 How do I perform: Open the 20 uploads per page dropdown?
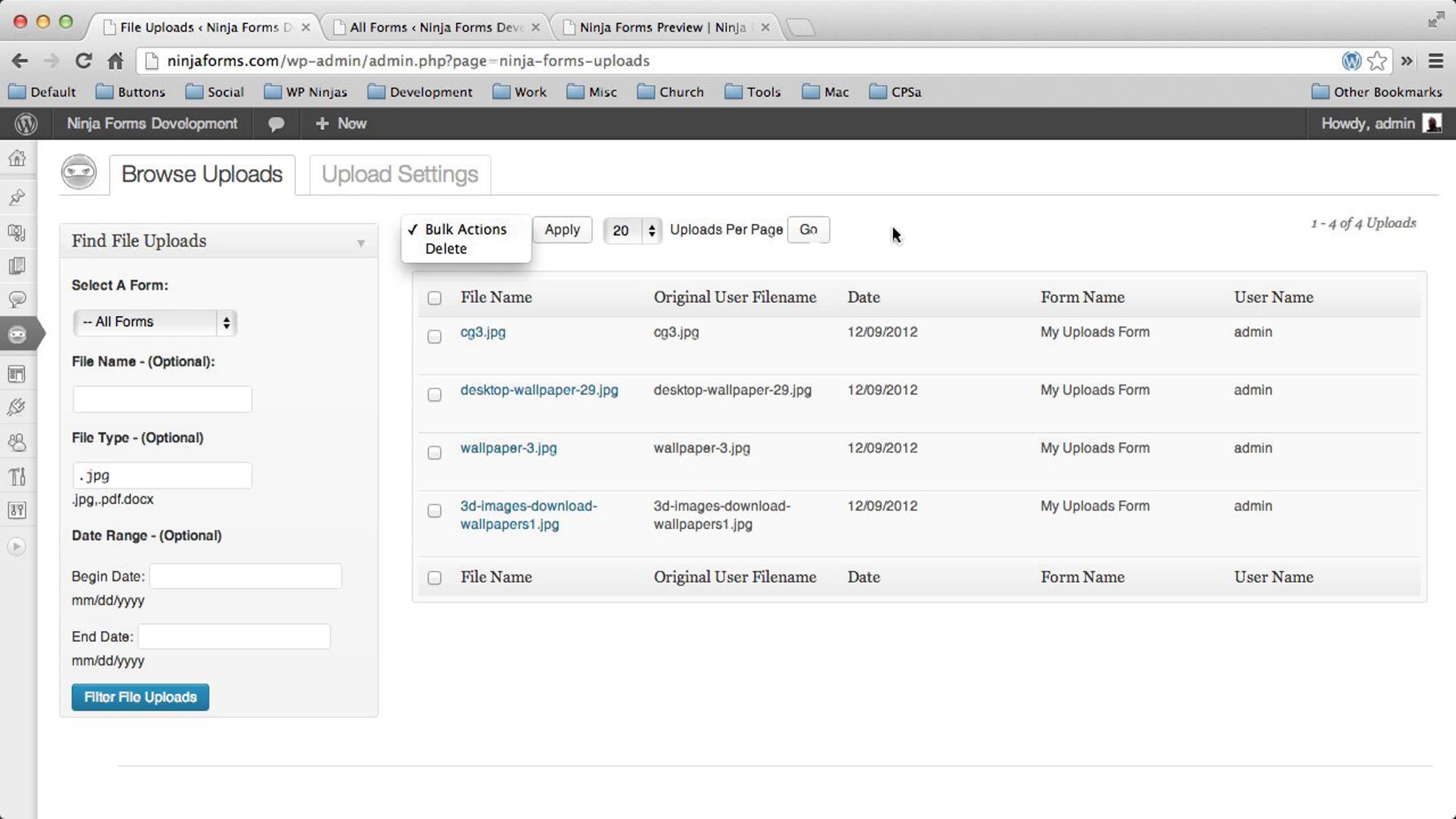[632, 231]
